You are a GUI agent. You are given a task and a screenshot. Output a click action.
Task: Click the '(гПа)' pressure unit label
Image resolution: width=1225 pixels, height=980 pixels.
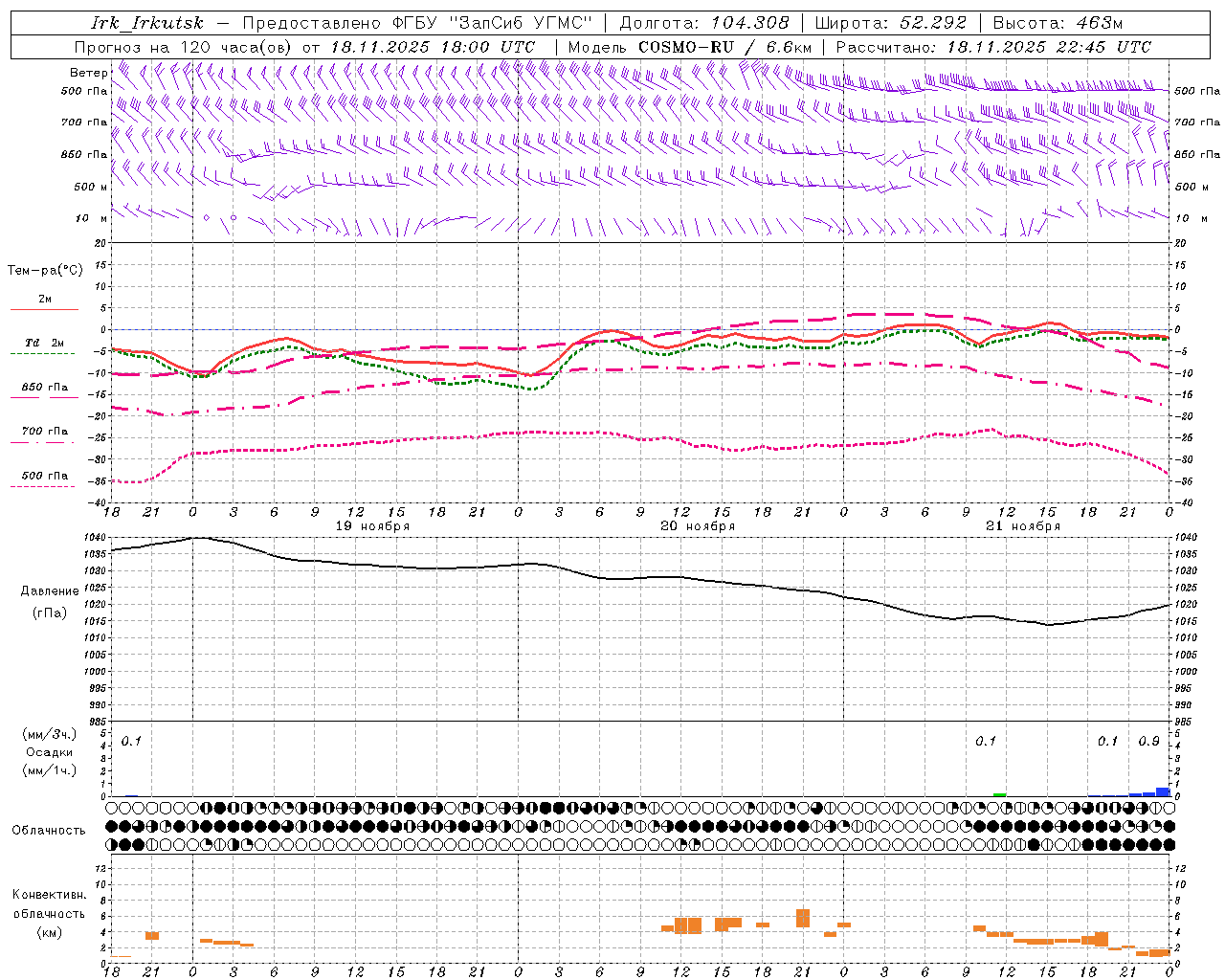pos(50,613)
